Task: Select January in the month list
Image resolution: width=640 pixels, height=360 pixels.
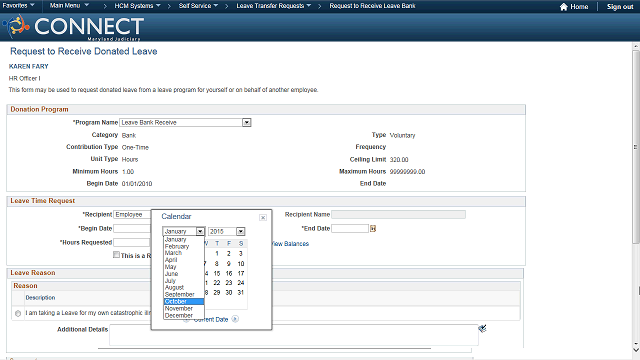Action: [184, 240]
